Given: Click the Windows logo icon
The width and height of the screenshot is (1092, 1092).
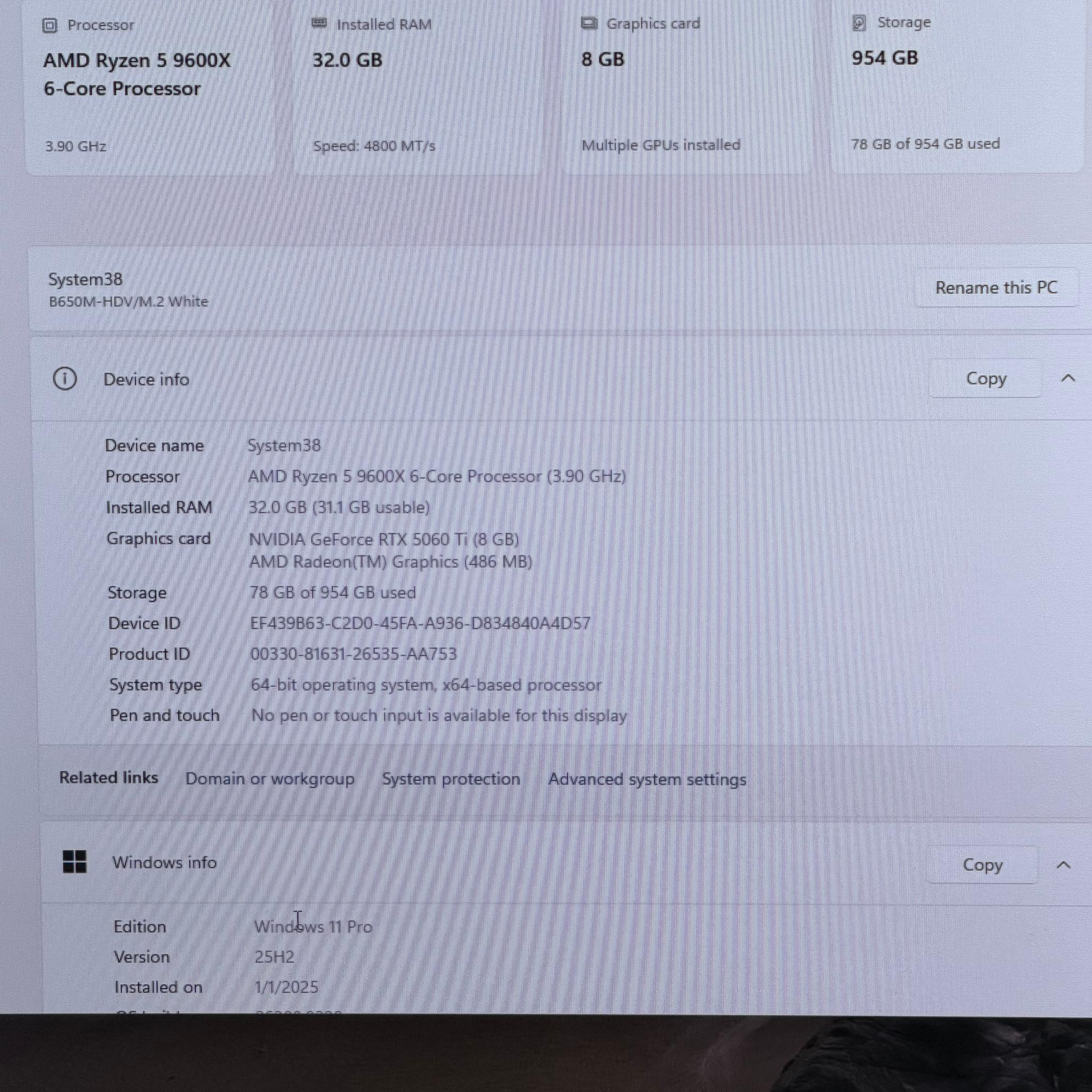Looking at the screenshot, I should tap(75, 862).
